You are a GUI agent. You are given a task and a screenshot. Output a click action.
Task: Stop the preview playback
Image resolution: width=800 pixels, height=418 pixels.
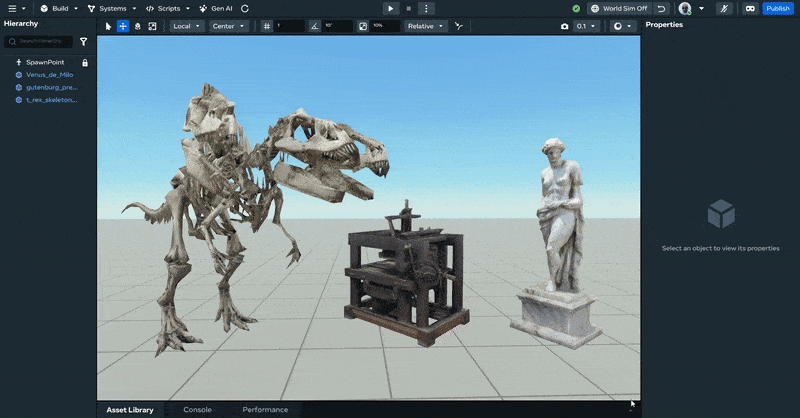pos(408,8)
